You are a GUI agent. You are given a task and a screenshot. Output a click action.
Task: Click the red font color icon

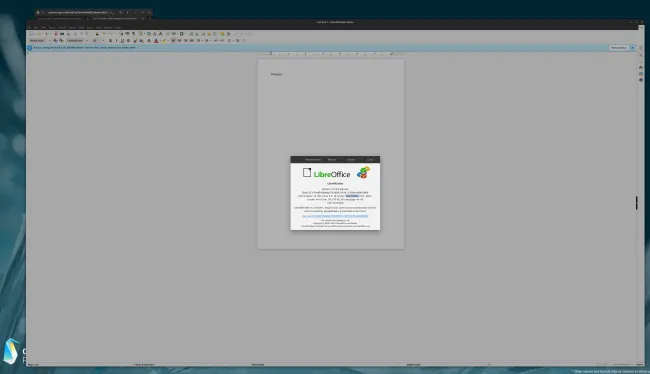[156, 41]
